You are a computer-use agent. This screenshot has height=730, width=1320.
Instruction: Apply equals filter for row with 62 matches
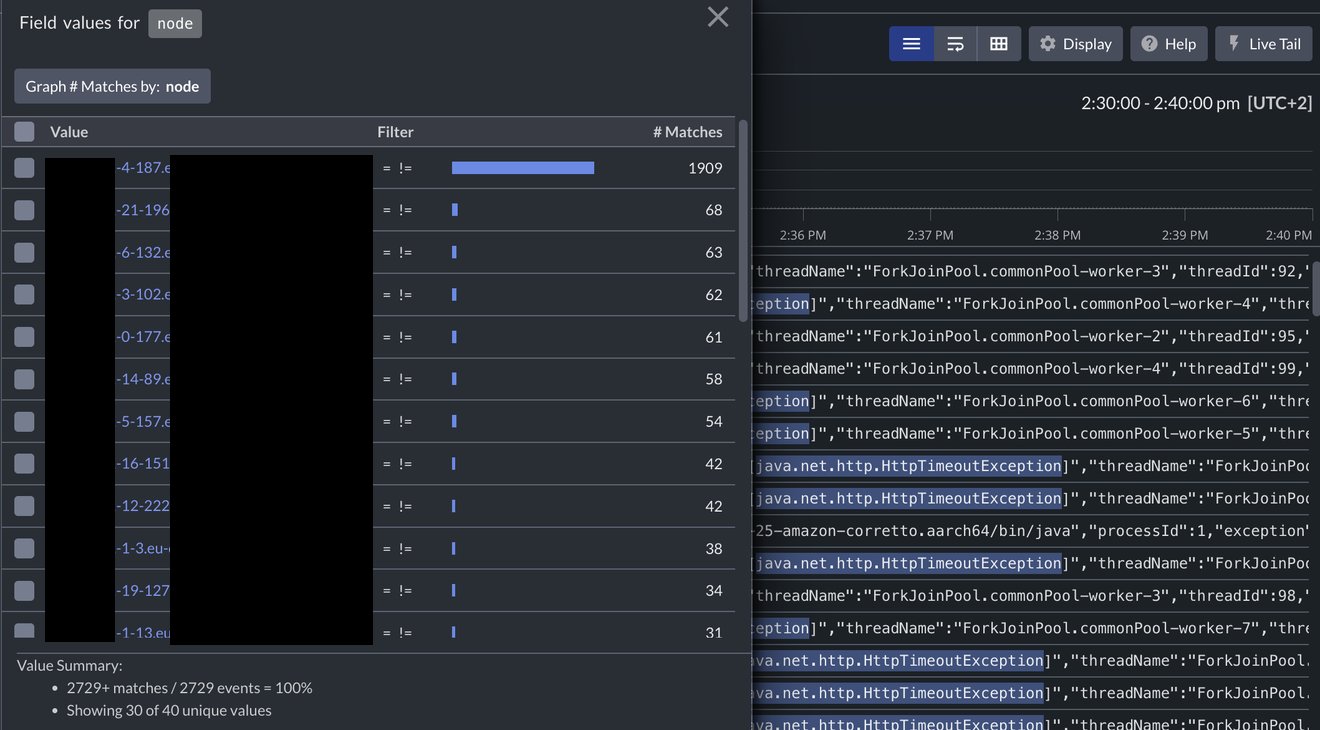coord(387,294)
